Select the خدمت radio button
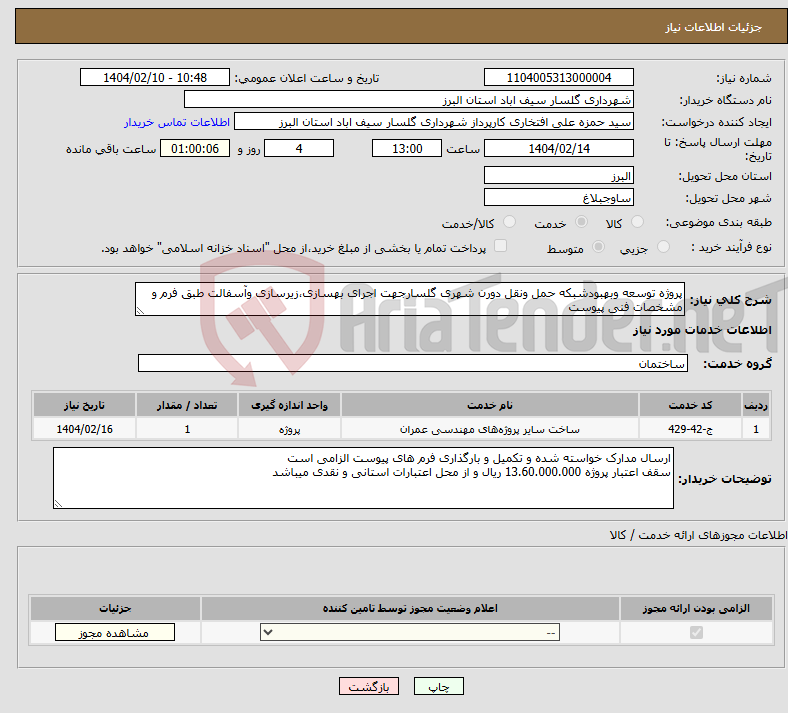The height and width of the screenshot is (713, 788). tap(581, 222)
